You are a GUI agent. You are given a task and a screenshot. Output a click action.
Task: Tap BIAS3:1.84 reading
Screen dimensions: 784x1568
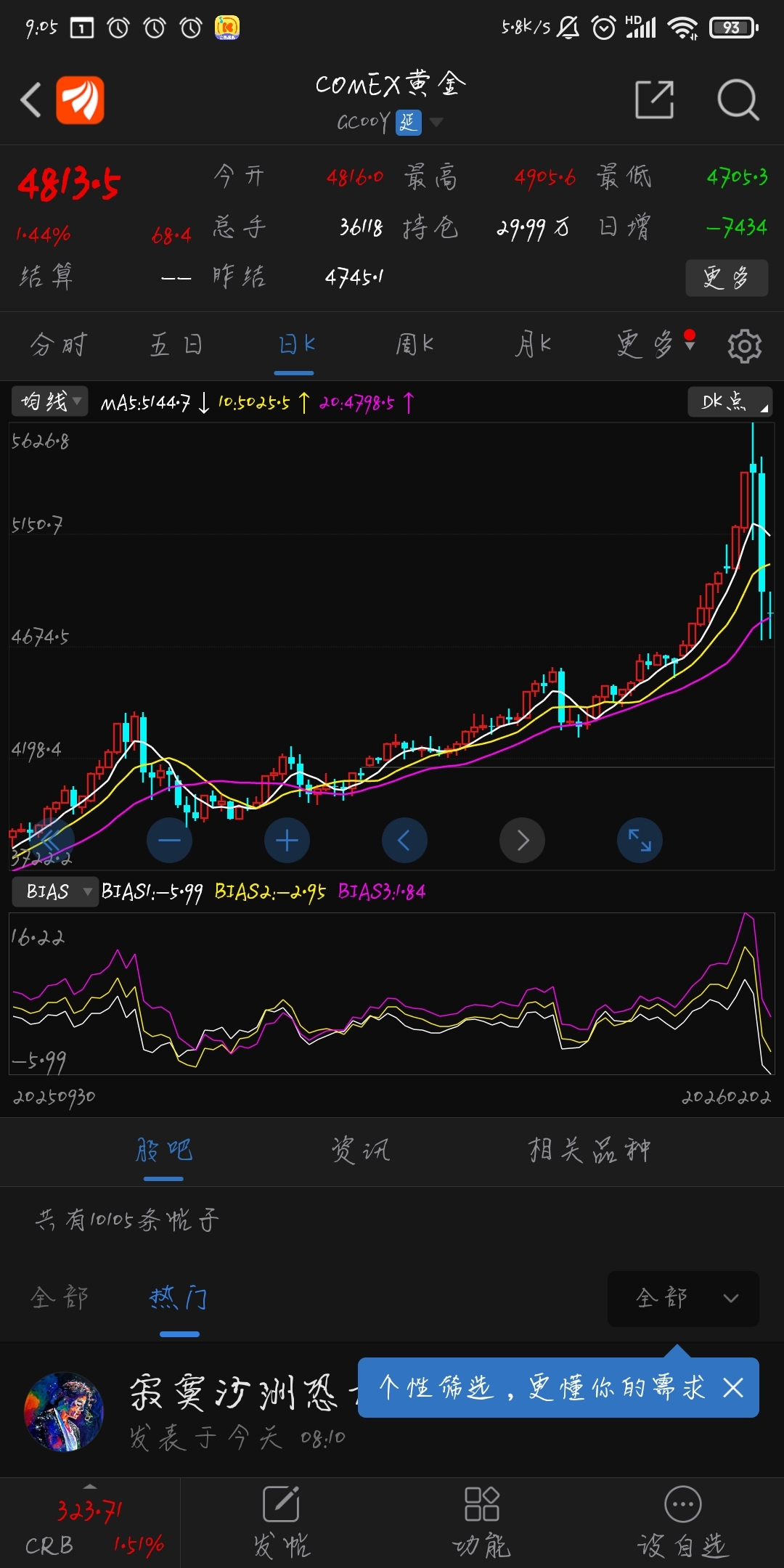pos(382,892)
